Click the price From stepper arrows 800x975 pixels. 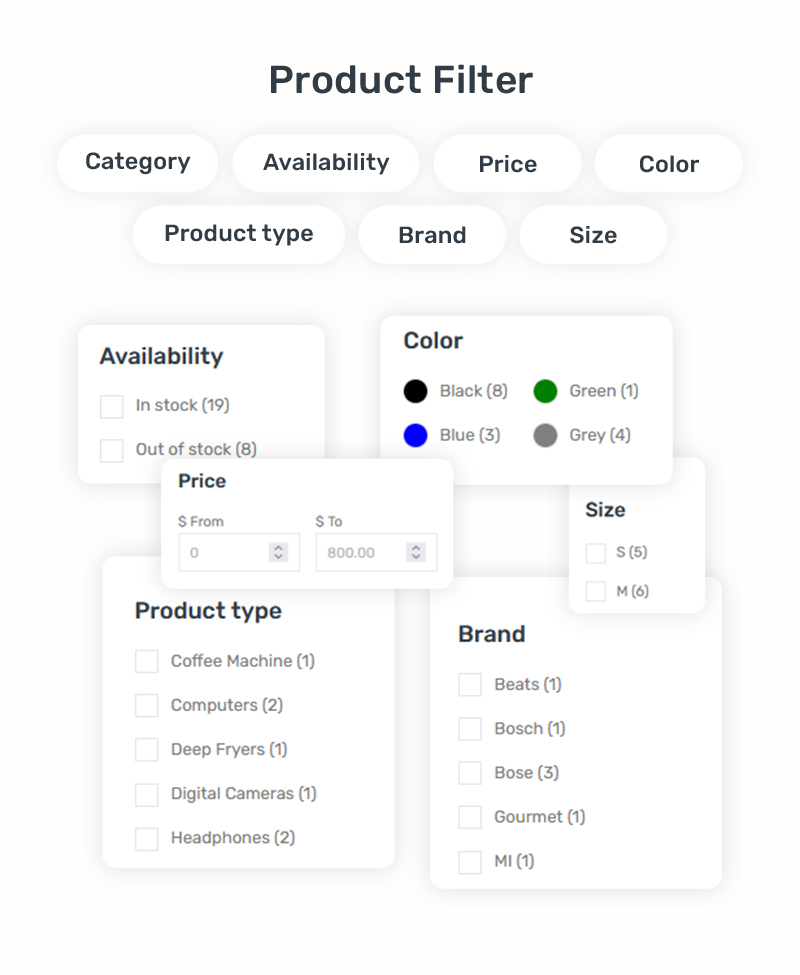(279, 552)
